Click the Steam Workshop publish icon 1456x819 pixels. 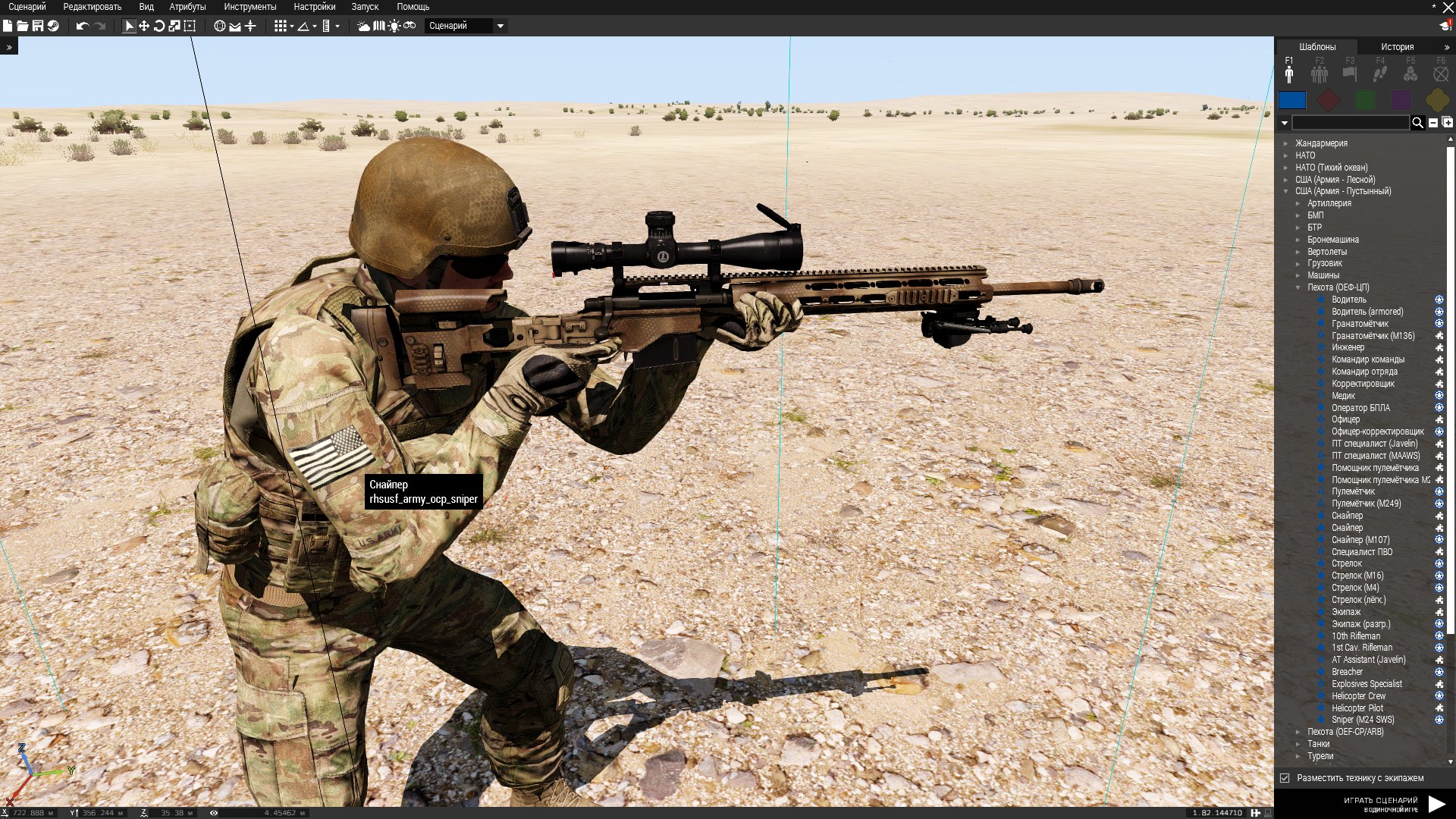pos(53,26)
